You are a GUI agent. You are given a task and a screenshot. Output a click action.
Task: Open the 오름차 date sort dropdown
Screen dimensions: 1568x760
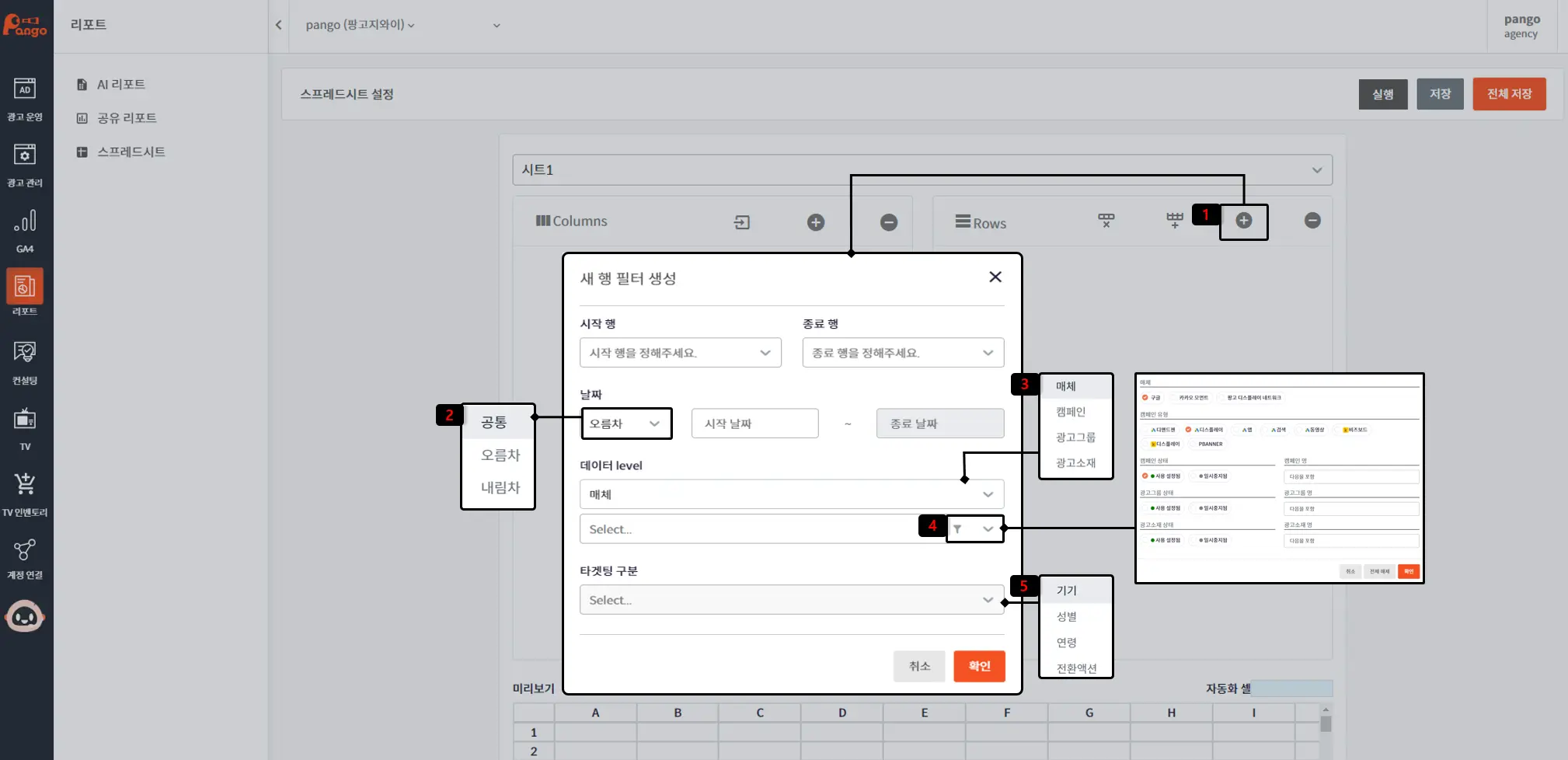point(625,424)
